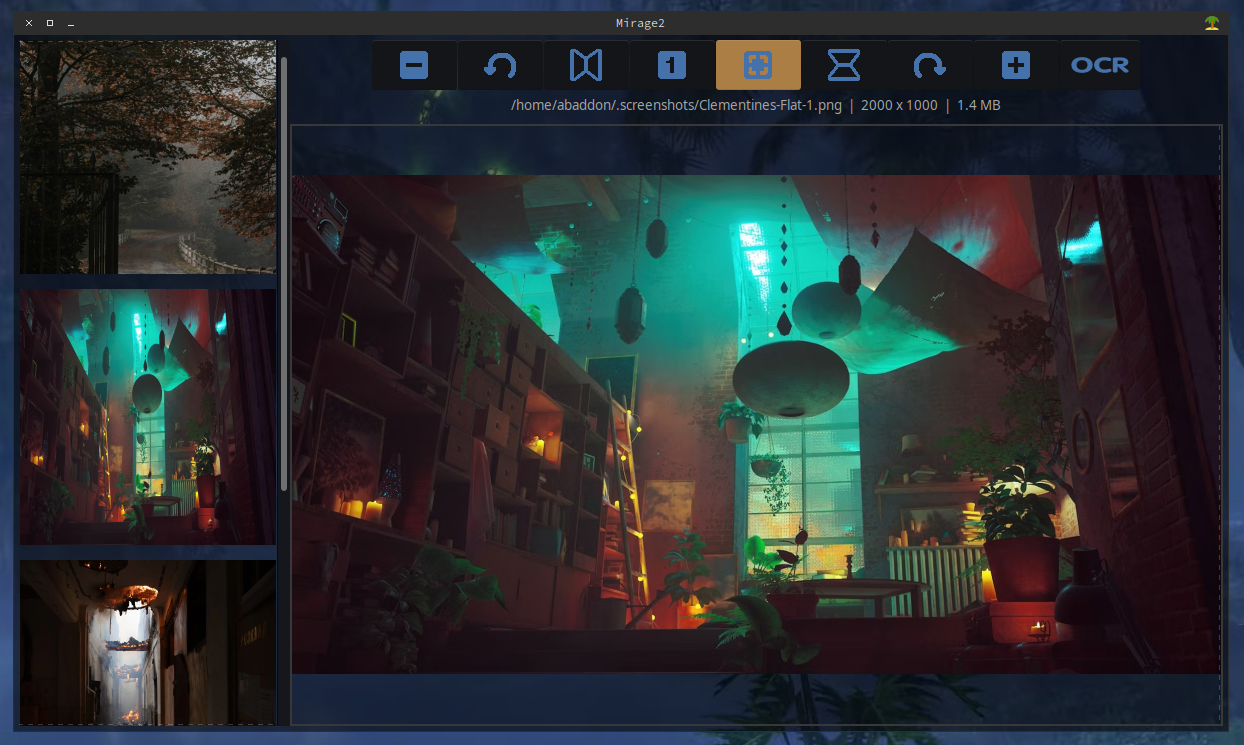This screenshot has height=745, width=1244.
Task: Zoom in with the plus icon
Action: (x=1016, y=65)
